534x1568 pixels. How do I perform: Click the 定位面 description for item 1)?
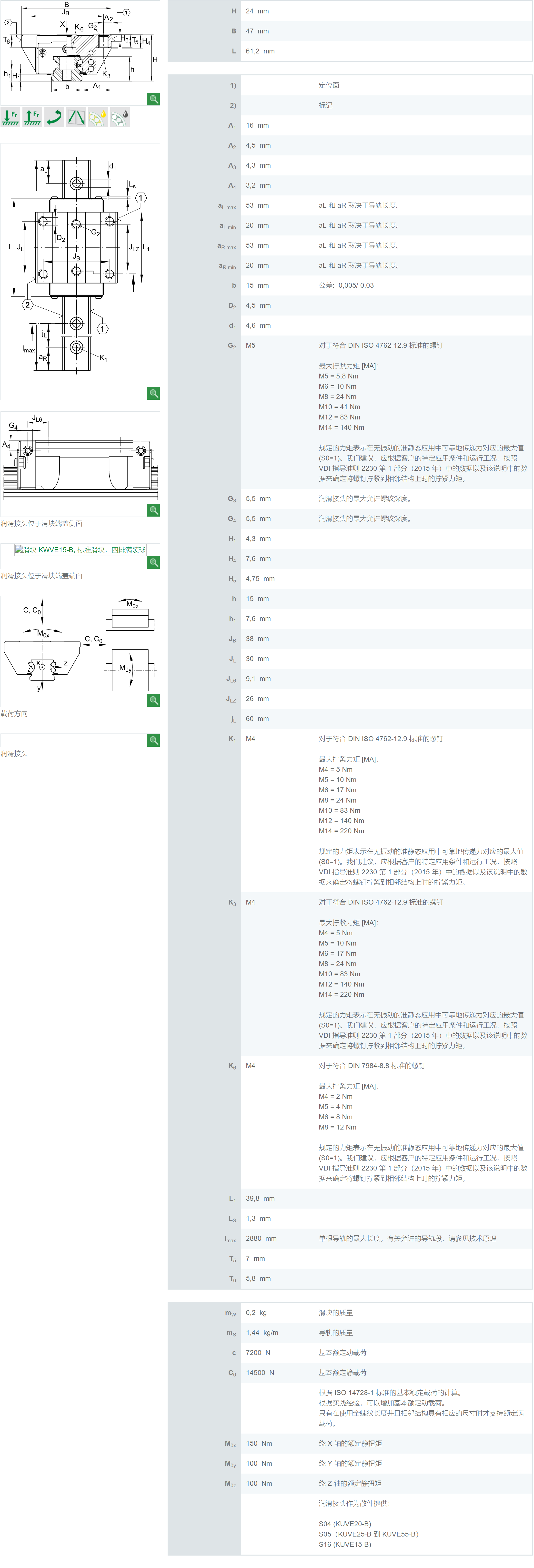click(329, 85)
